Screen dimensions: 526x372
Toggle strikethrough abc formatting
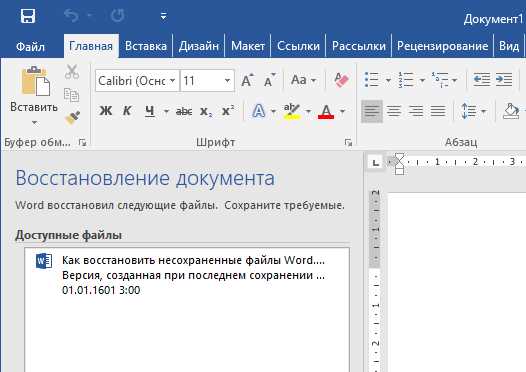point(184,111)
